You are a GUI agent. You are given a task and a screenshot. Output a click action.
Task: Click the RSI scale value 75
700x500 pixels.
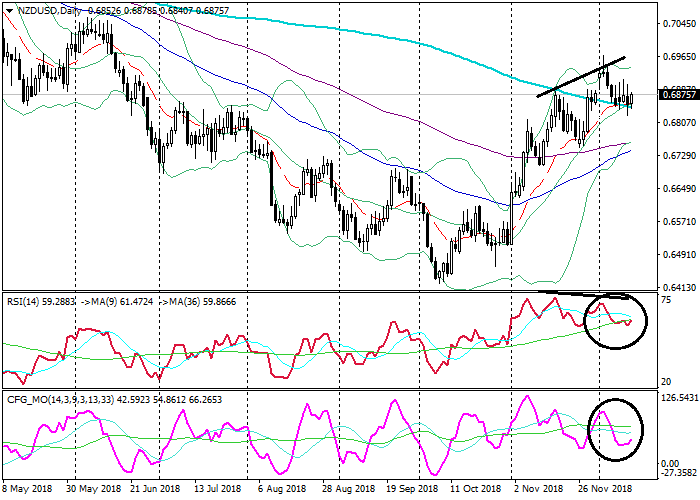coord(666,301)
